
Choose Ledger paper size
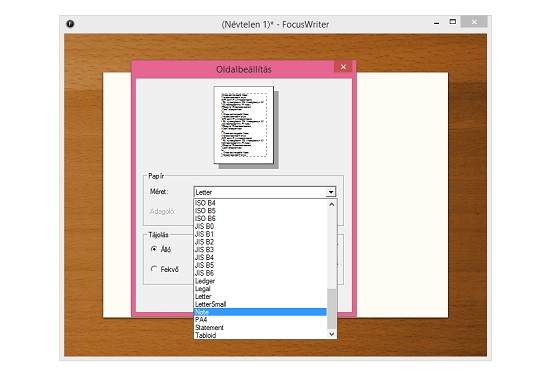(260, 281)
